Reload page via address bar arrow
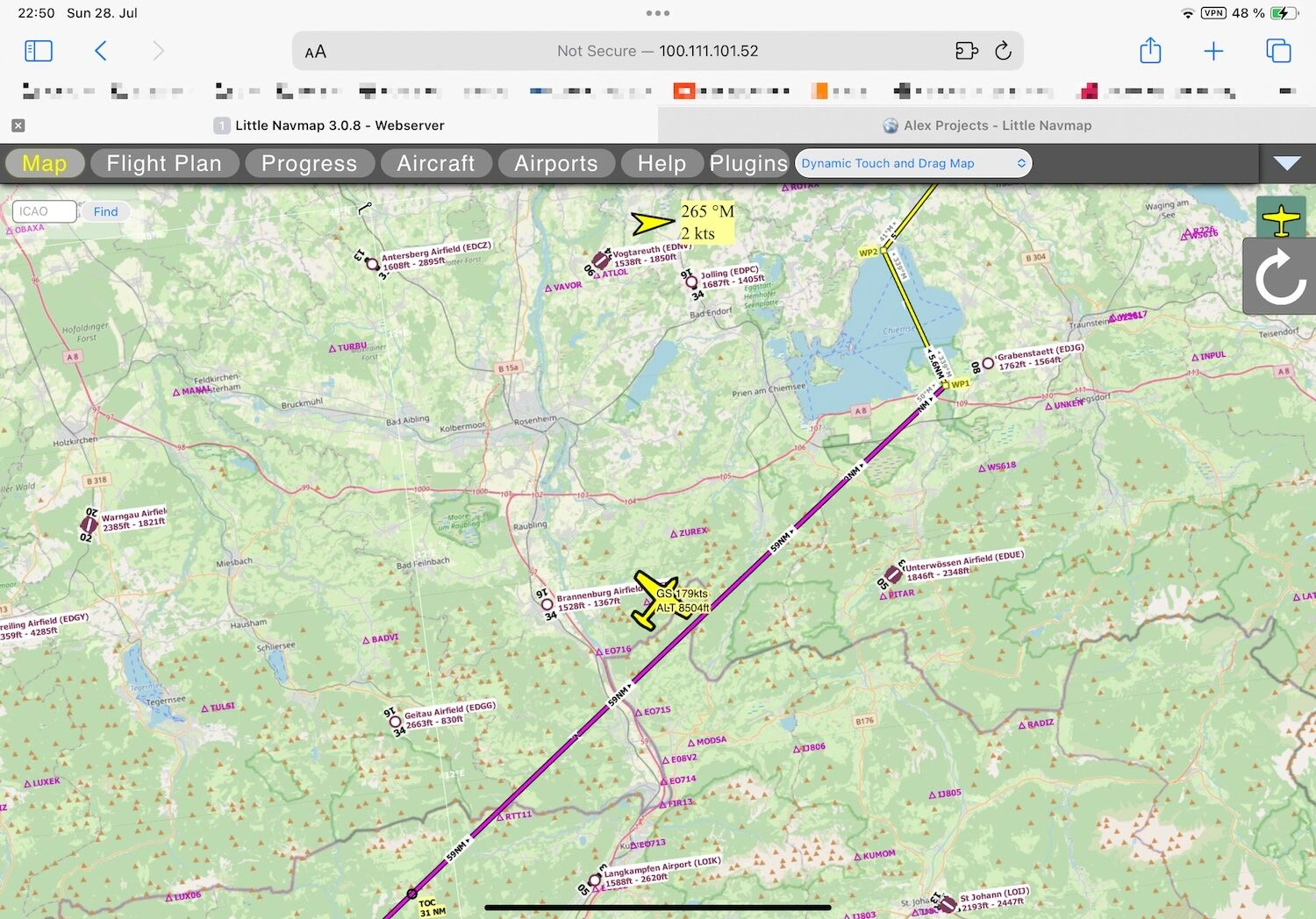 coord(1003,51)
